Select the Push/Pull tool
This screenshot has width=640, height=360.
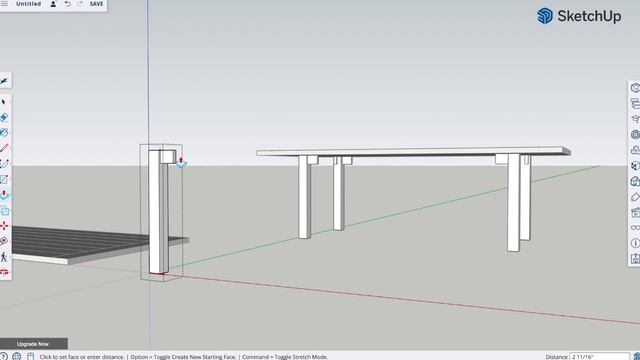4,195
